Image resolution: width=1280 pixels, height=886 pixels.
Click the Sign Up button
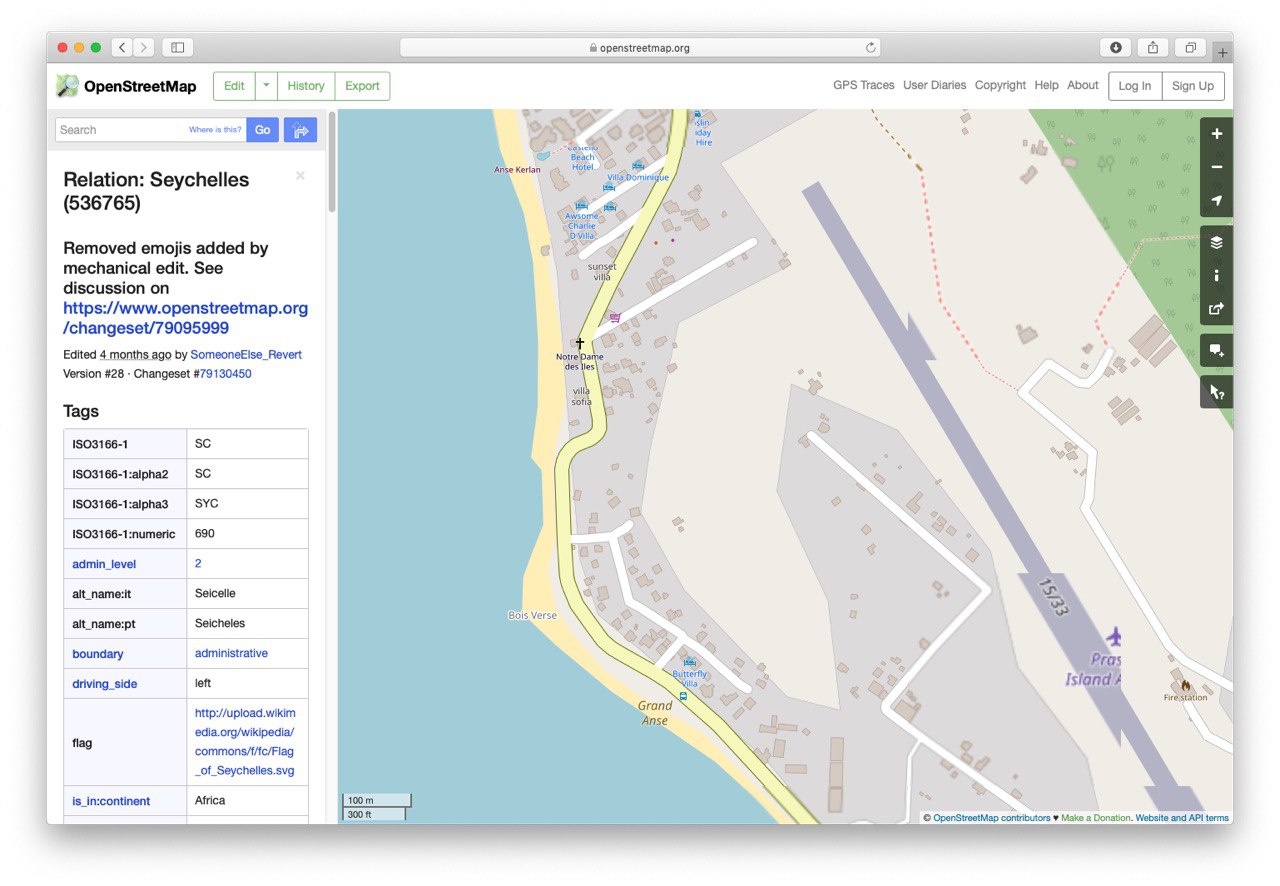click(1193, 86)
